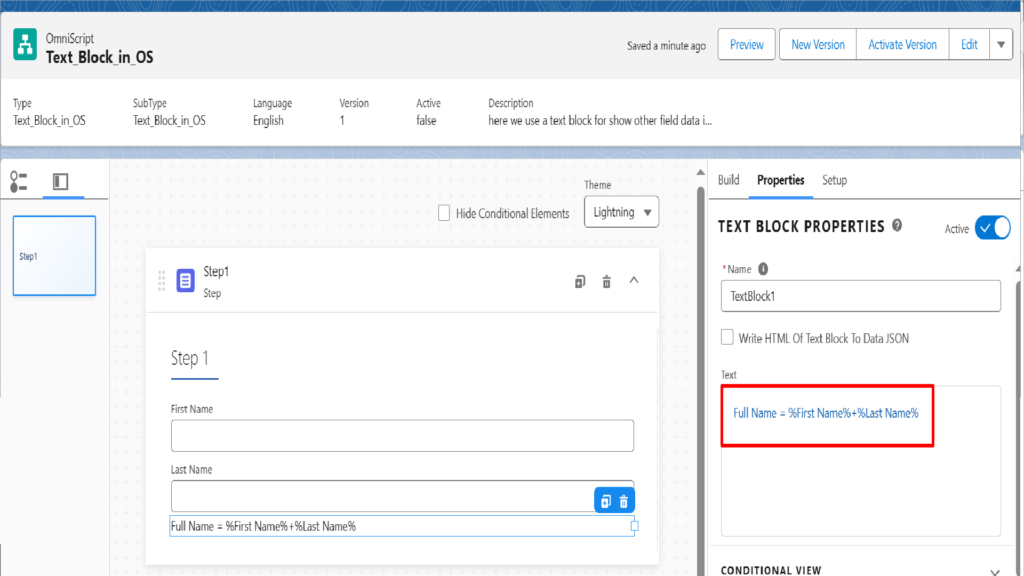Click the Language value English
Viewport: 1024px width, 576px height.
[268, 120]
